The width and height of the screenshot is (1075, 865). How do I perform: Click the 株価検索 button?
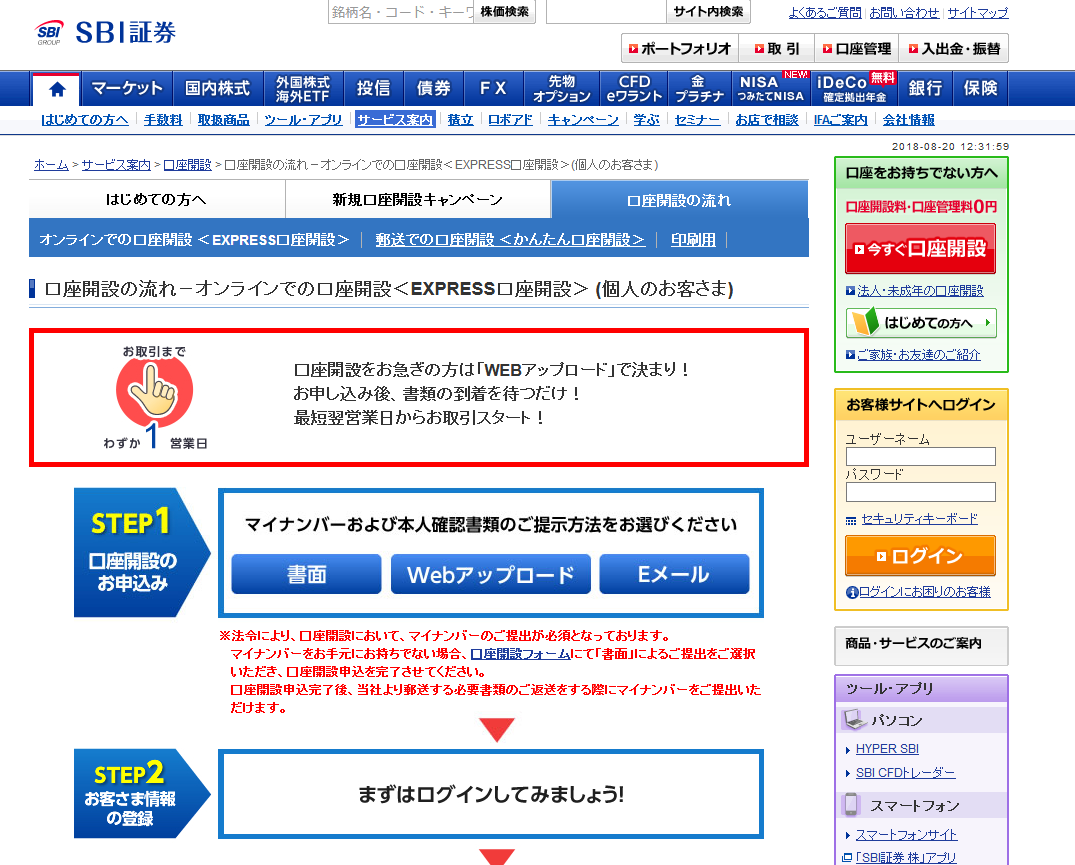click(505, 12)
